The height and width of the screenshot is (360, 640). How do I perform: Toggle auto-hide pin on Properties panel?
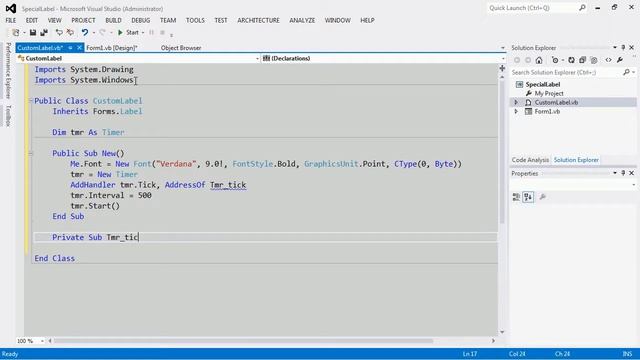tap(623, 173)
